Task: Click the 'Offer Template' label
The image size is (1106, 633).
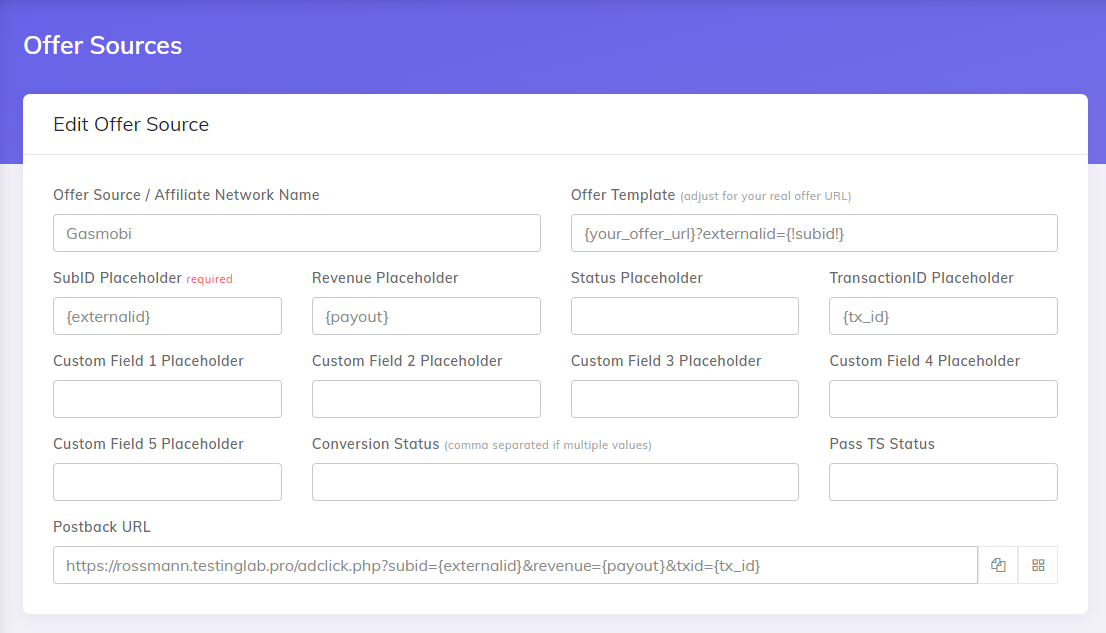Action: click(623, 195)
